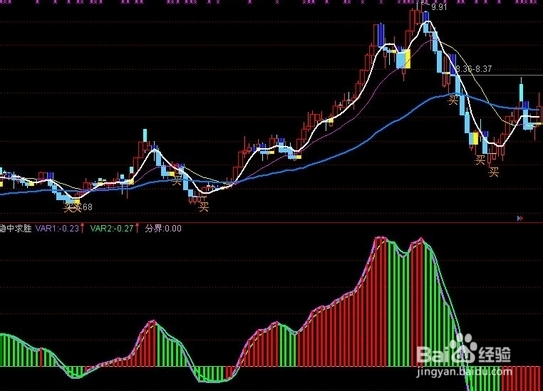
Task: Click the highest red histogram peak in indicator
Action: click(380, 301)
